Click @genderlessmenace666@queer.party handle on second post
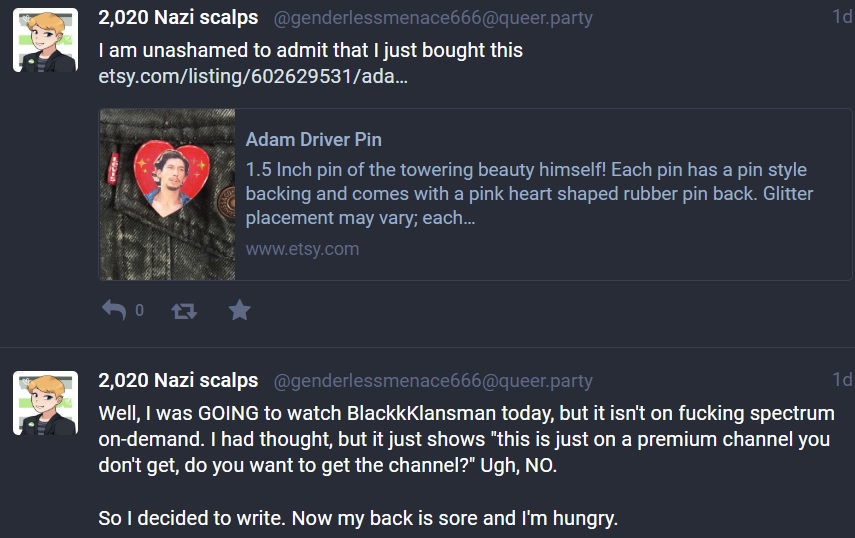The image size is (855, 538). pyautogui.click(x=433, y=381)
